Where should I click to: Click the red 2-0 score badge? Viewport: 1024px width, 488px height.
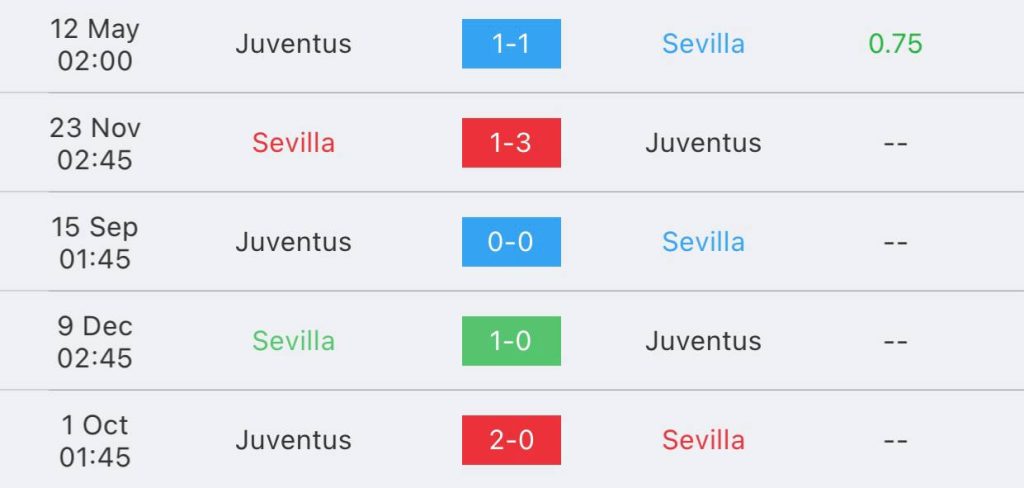[x=511, y=440]
